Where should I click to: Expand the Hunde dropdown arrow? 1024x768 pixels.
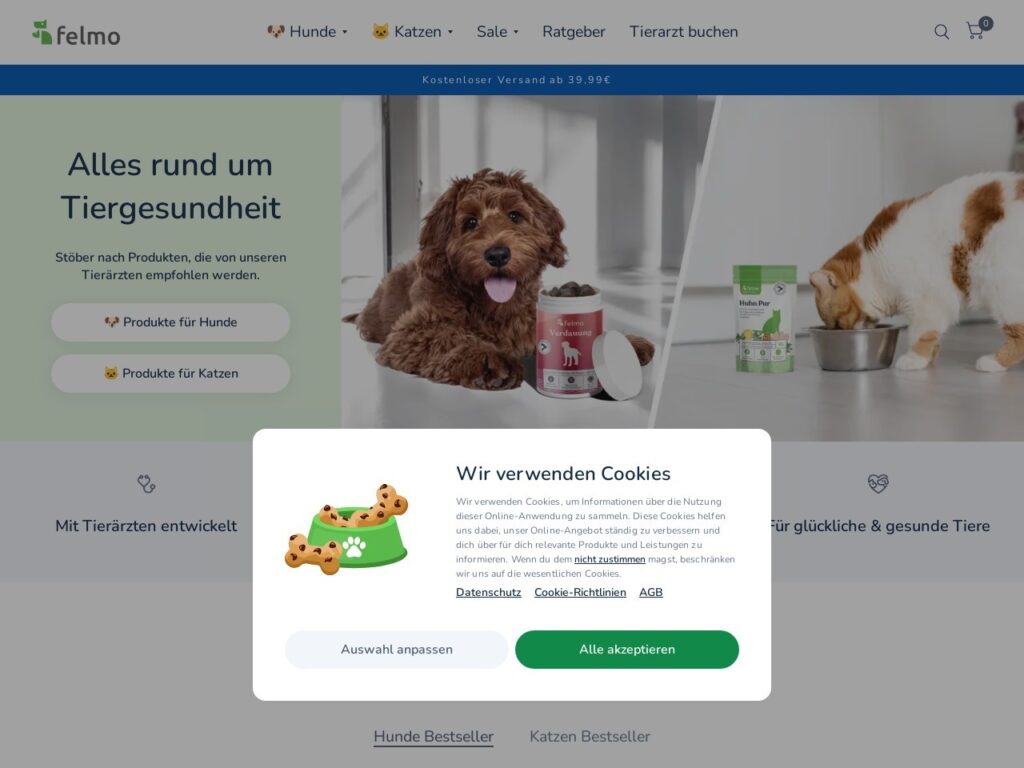(x=345, y=32)
